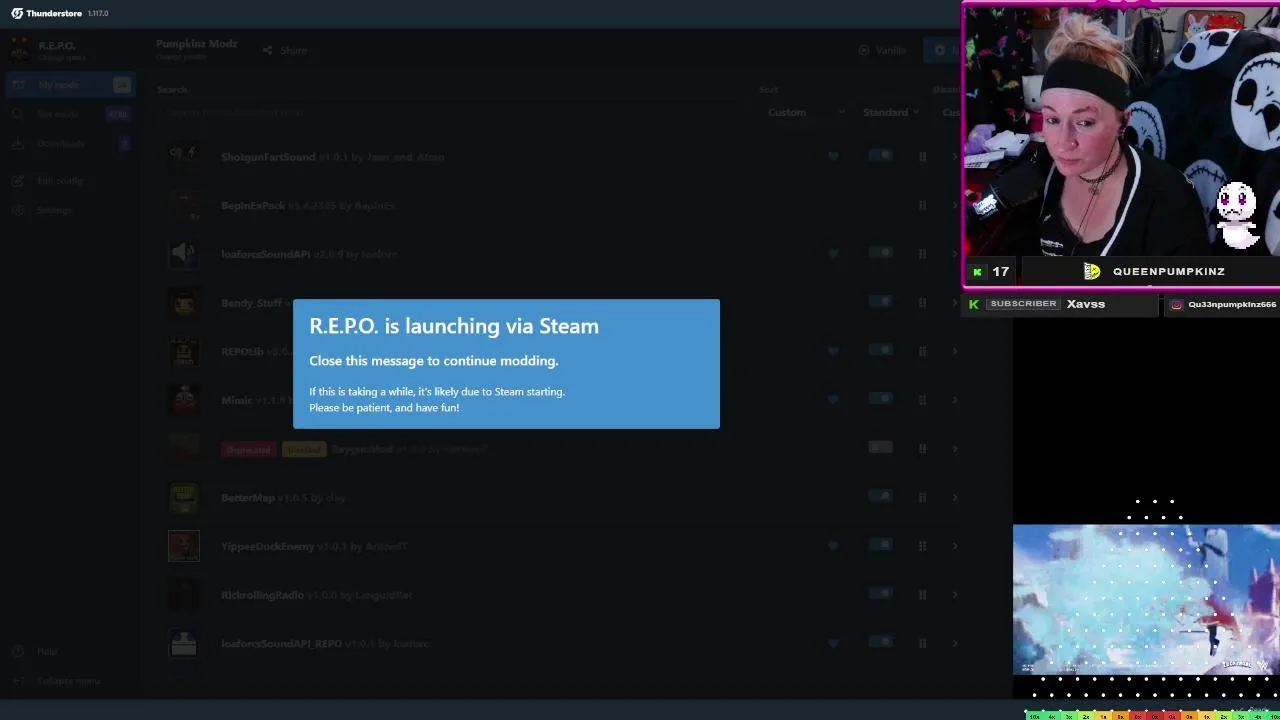
Task: Toggle the Bendy_Stuff mod switch
Action: pos(880,302)
